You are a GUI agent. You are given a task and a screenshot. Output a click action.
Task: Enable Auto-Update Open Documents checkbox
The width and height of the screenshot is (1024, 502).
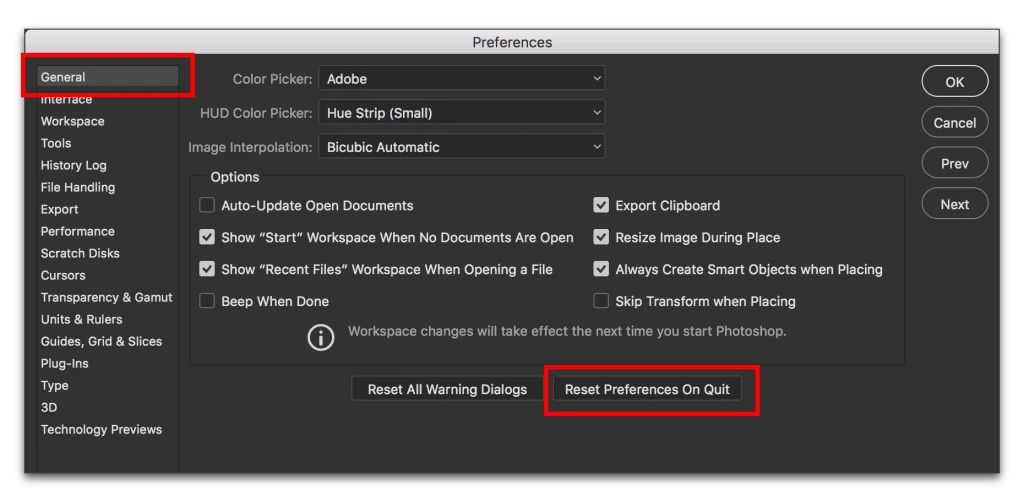[207, 206]
